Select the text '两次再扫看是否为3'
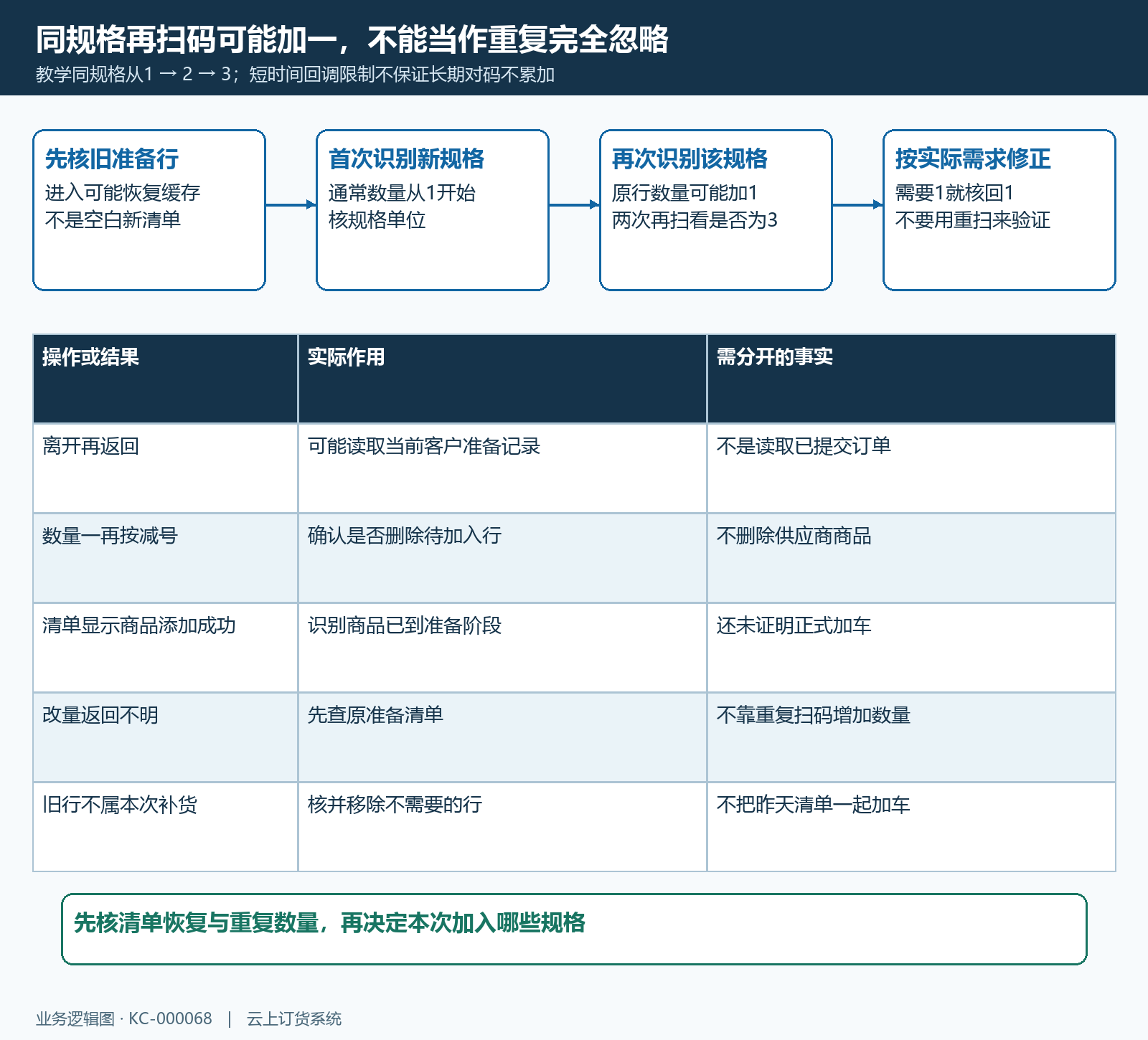This screenshot has width=1148, height=1040. pyautogui.click(x=695, y=219)
